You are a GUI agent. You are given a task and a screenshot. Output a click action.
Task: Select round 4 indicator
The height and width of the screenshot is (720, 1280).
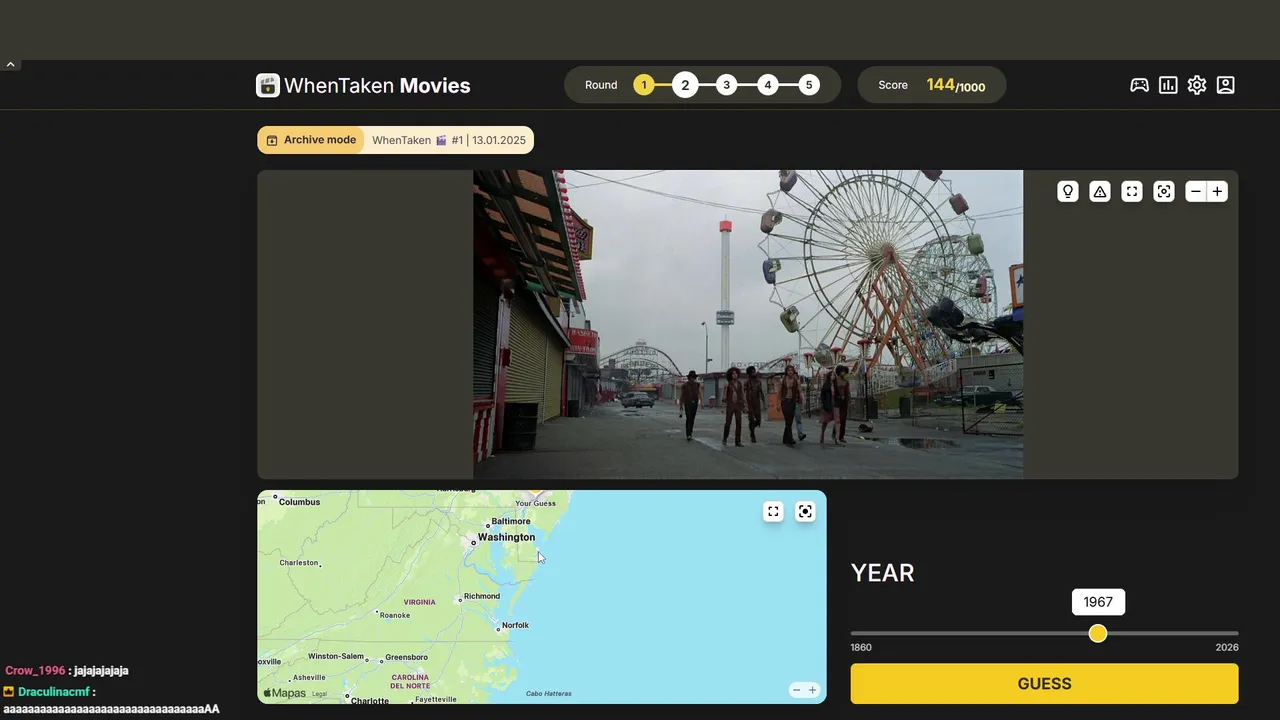[768, 85]
